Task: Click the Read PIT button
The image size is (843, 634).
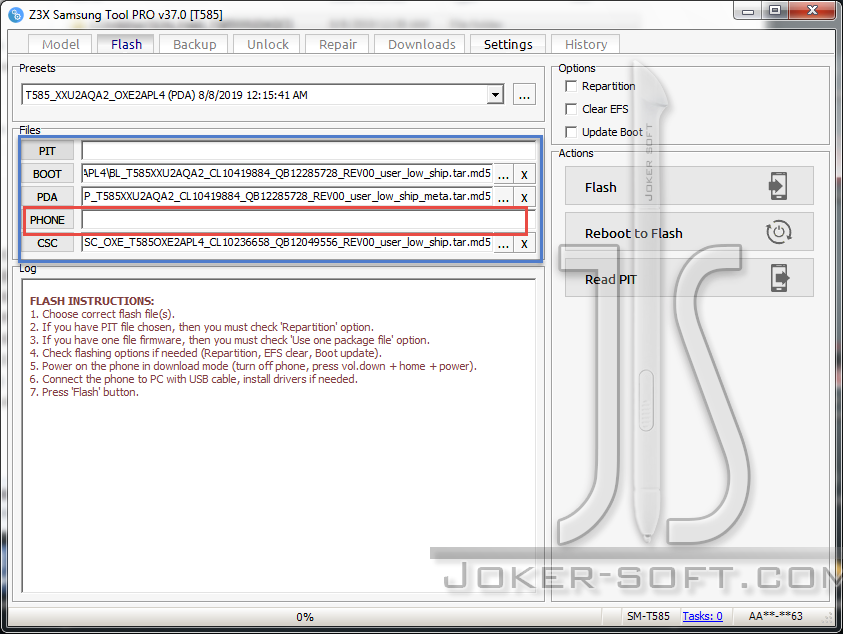Action: coord(689,278)
